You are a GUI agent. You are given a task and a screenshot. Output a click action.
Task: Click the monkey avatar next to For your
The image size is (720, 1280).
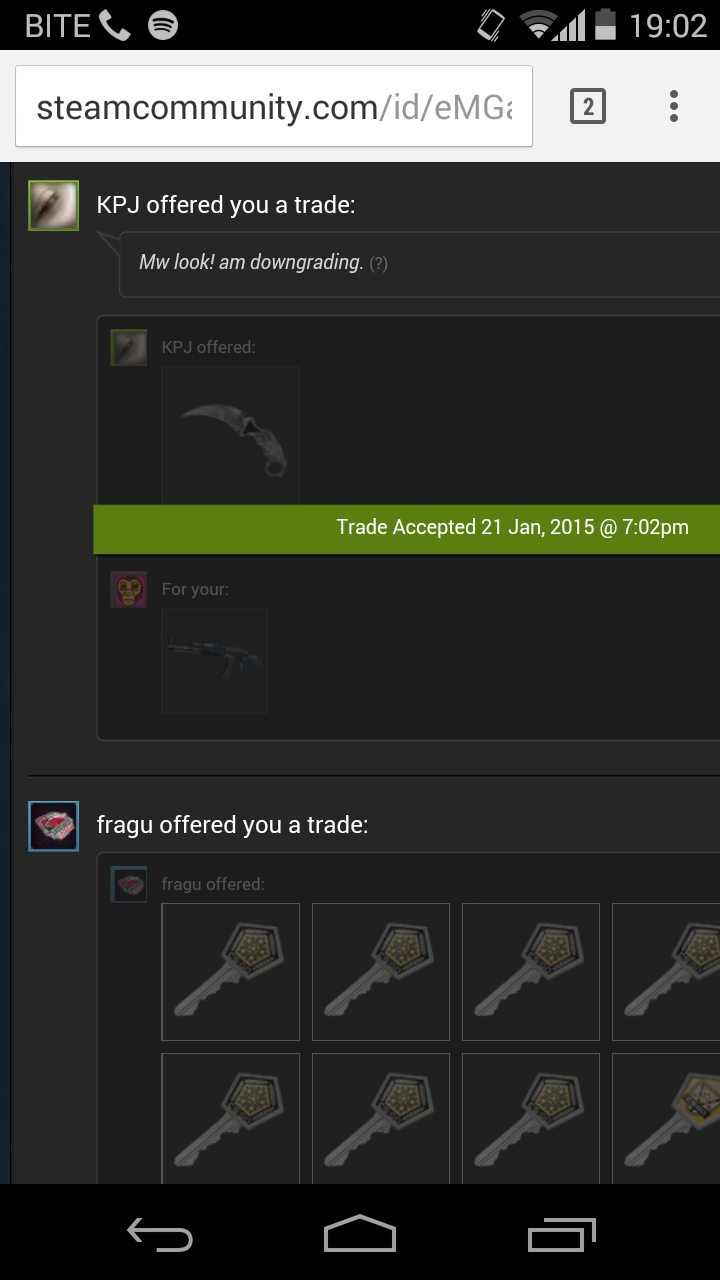point(129,590)
